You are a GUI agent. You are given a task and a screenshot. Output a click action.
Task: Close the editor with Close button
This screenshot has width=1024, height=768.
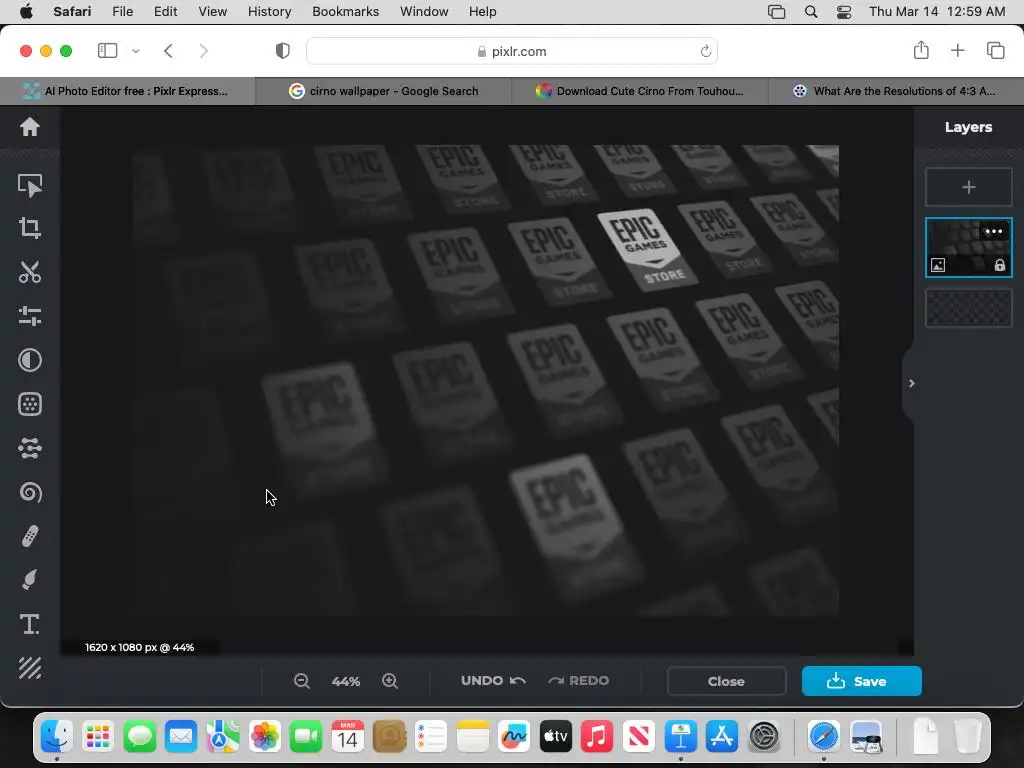click(x=726, y=681)
